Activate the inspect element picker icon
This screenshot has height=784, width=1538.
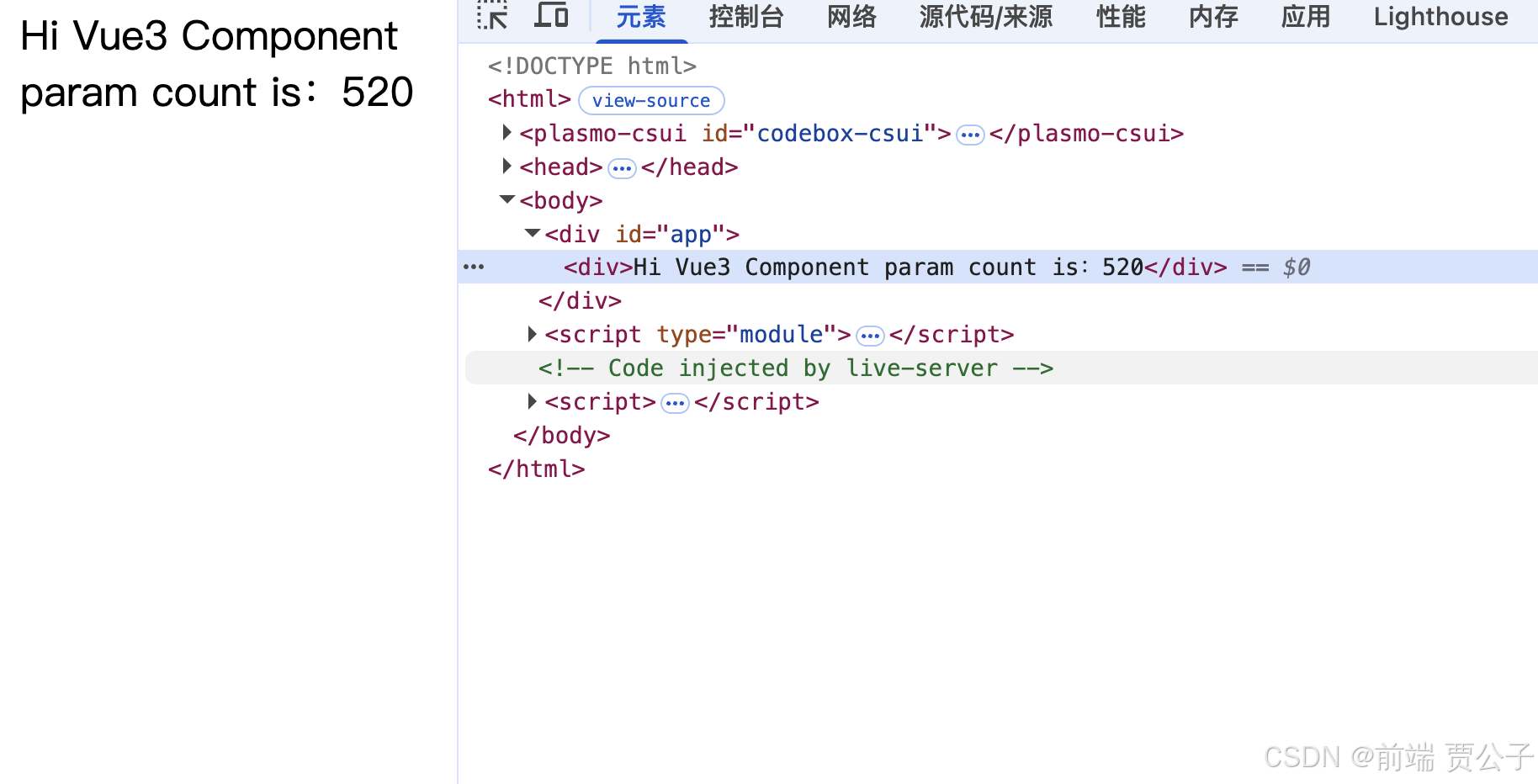(492, 15)
